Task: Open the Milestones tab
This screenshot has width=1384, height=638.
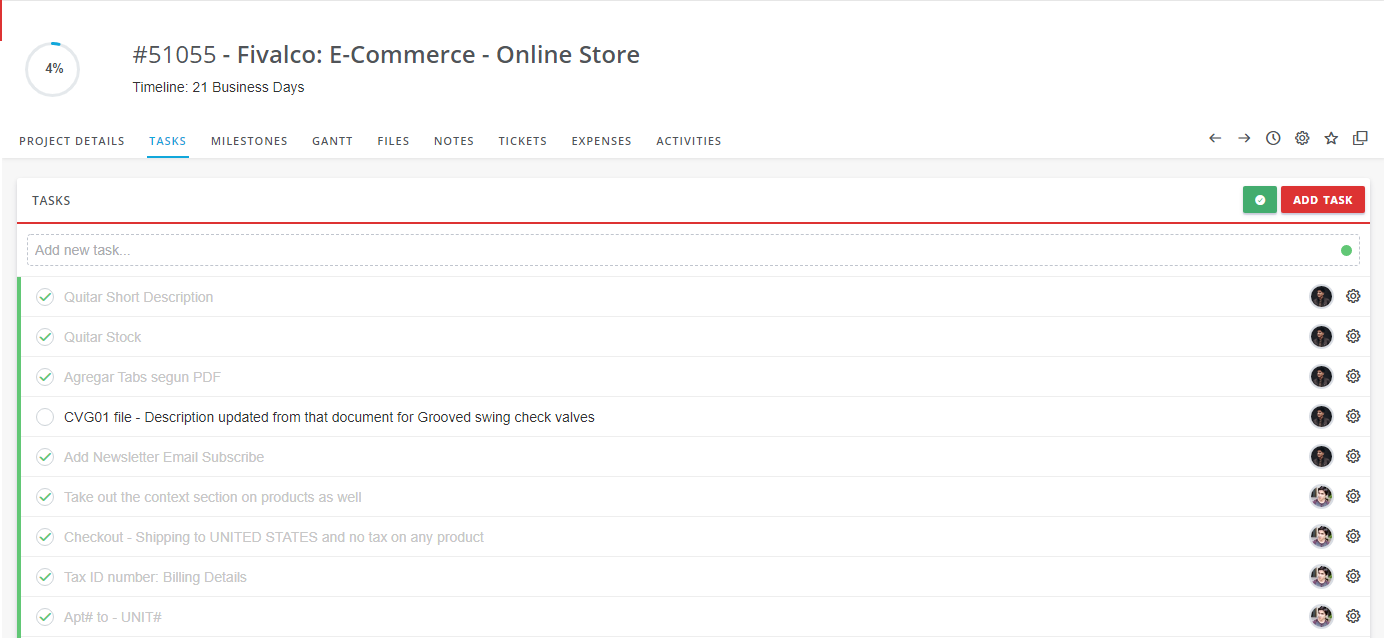Action: coord(249,141)
